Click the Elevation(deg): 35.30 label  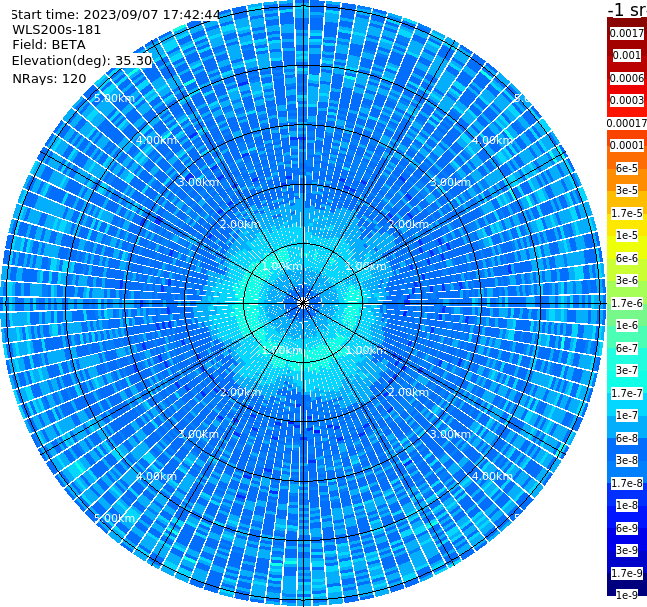(x=82, y=61)
